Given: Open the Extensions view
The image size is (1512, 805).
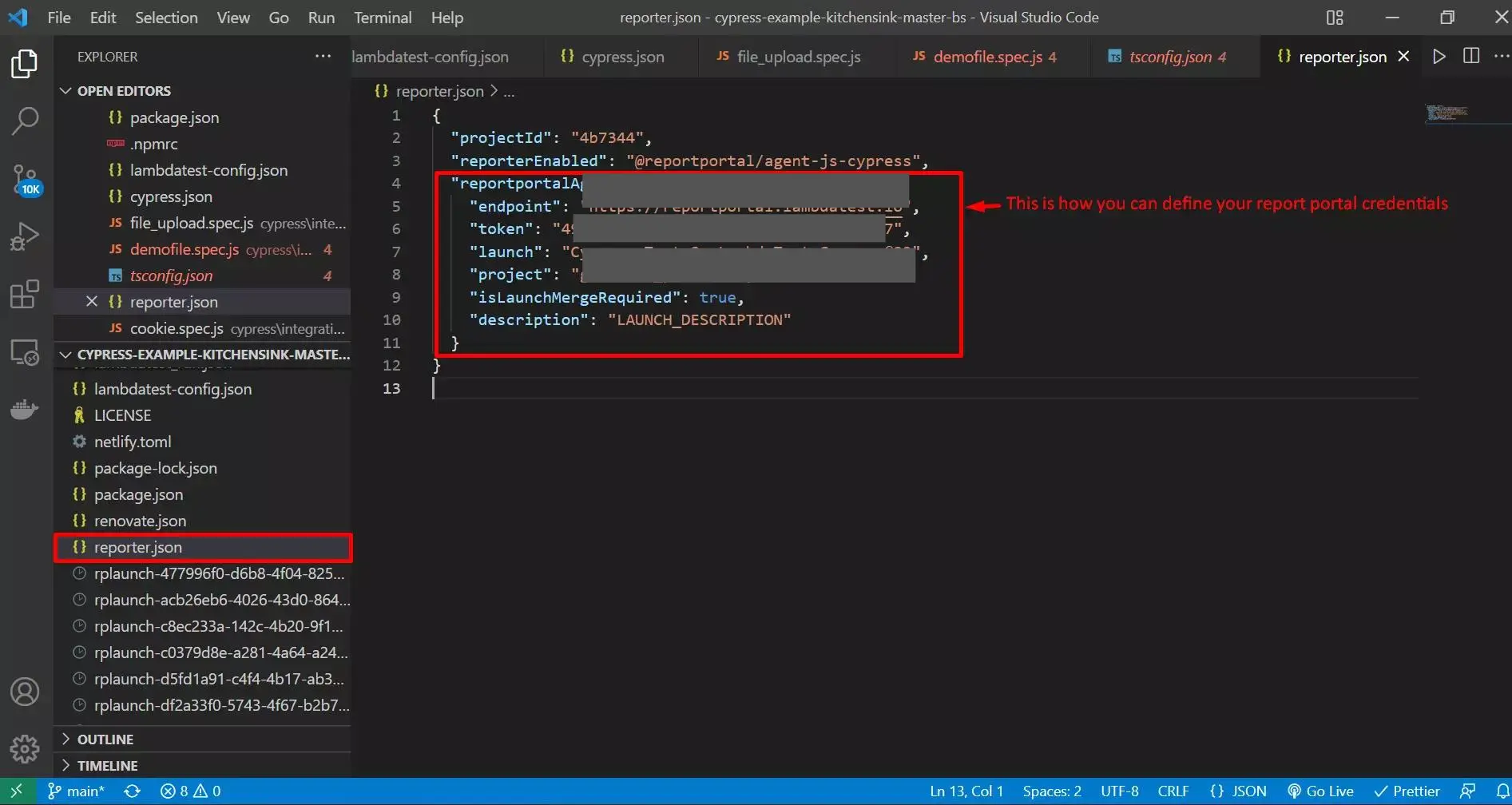Looking at the screenshot, I should (x=25, y=294).
